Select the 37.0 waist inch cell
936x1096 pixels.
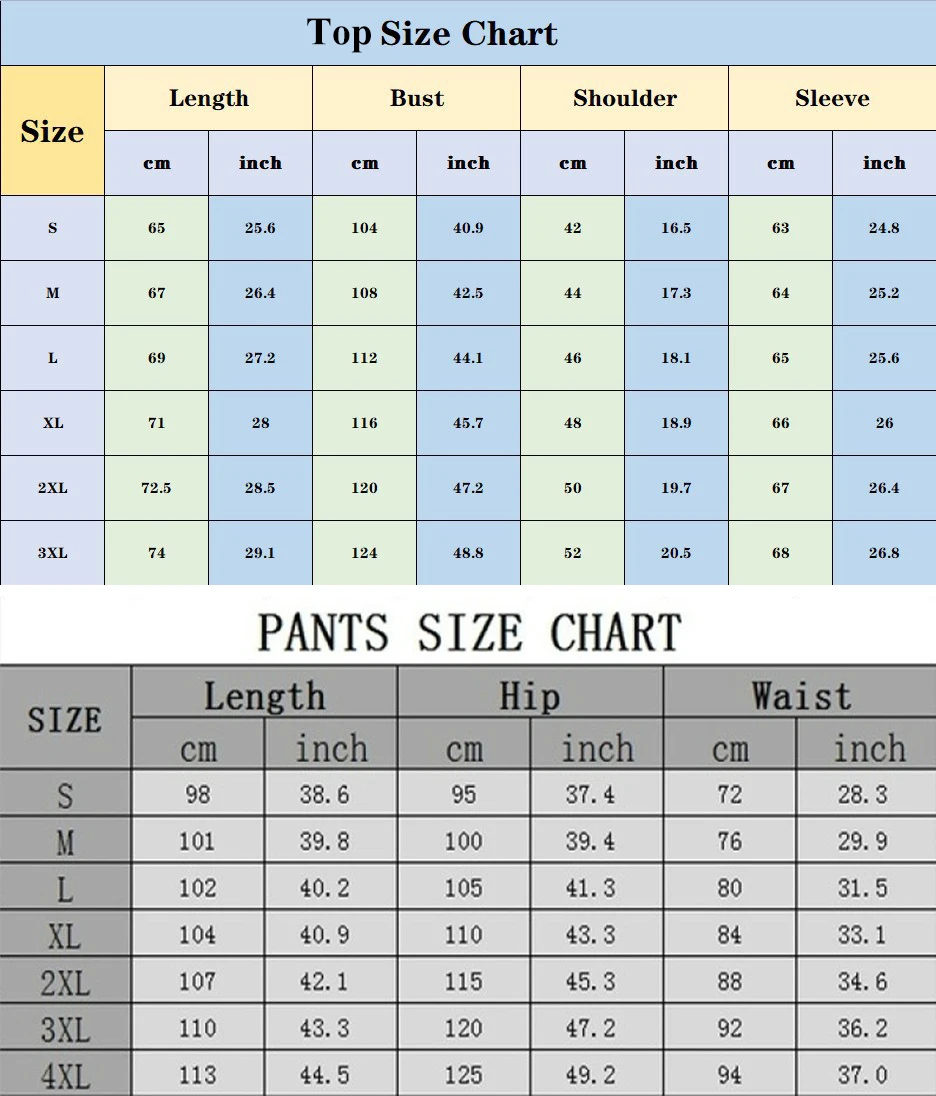pyautogui.click(x=862, y=1075)
